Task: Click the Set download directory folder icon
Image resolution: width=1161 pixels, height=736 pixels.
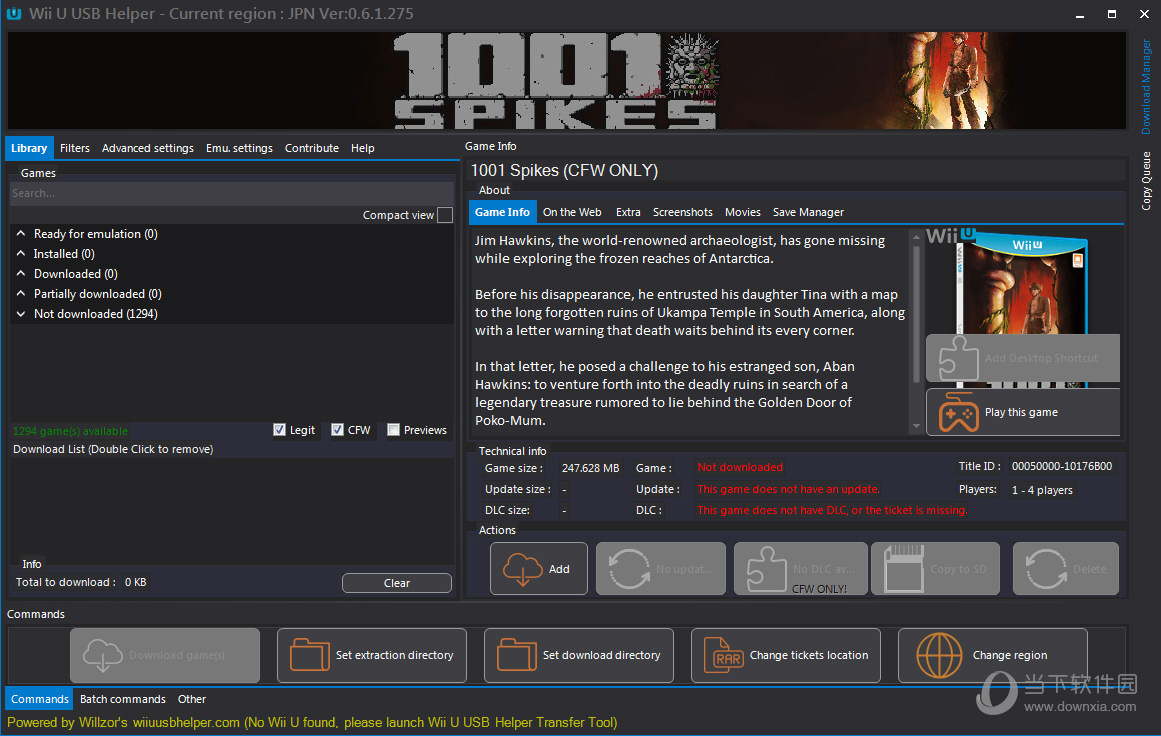Action: [x=517, y=655]
